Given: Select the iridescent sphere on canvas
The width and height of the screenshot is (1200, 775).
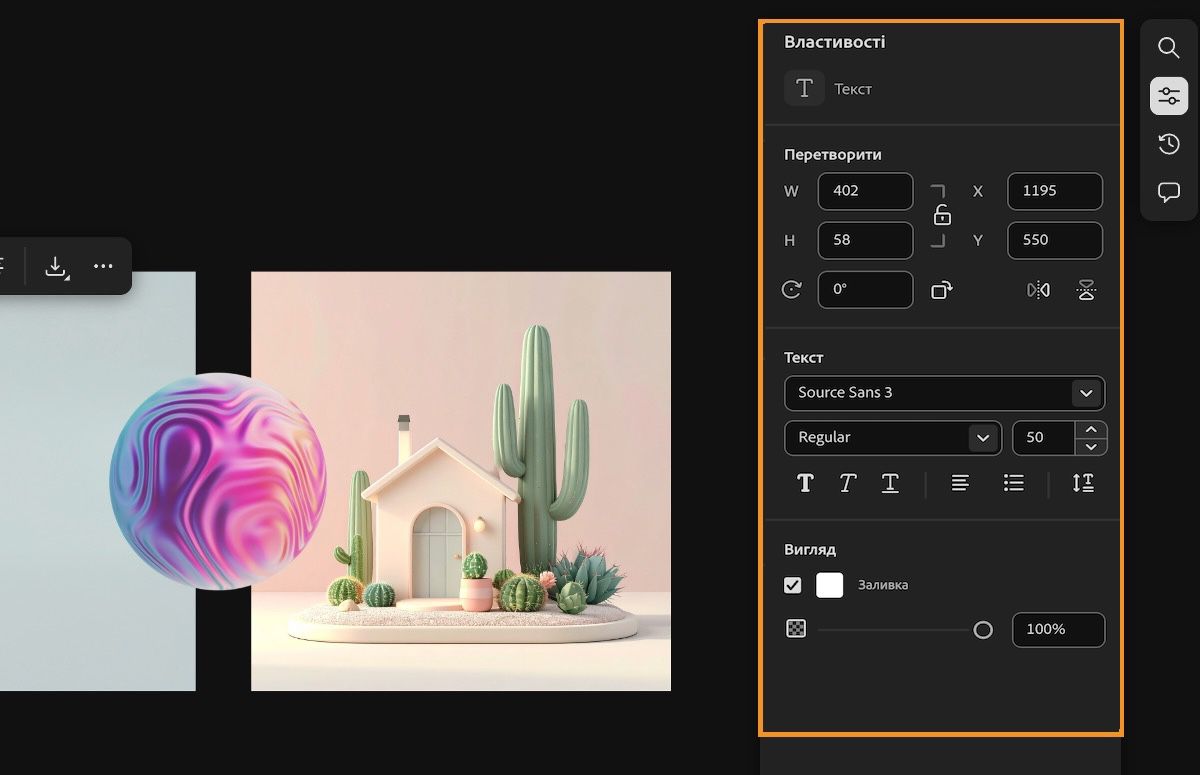Looking at the screenshot, I should tap(218, 481).
